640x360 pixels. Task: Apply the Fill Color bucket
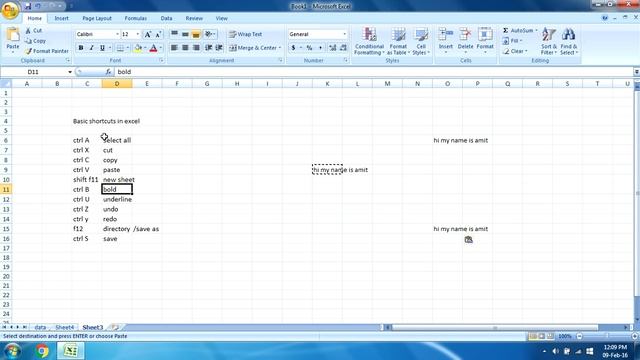[138, 48]
